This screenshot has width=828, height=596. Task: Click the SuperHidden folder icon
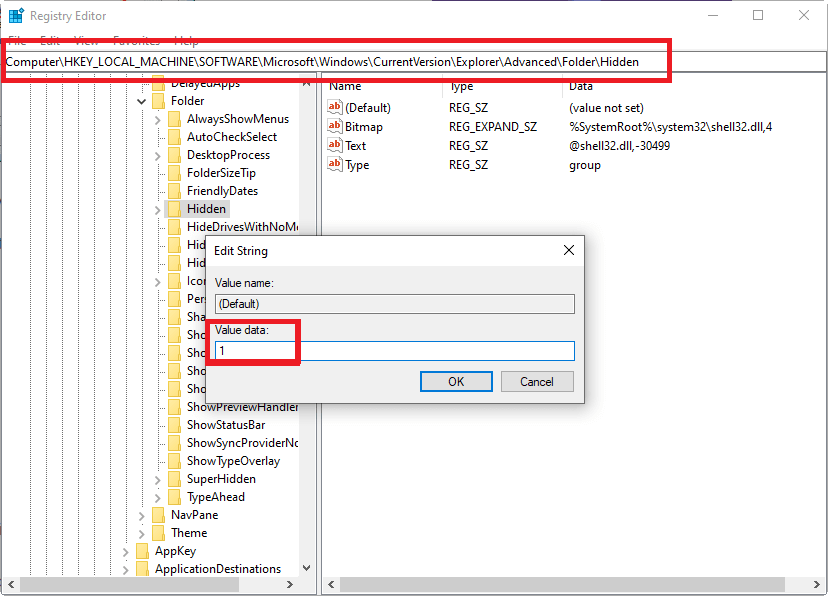tap(174, 479)
